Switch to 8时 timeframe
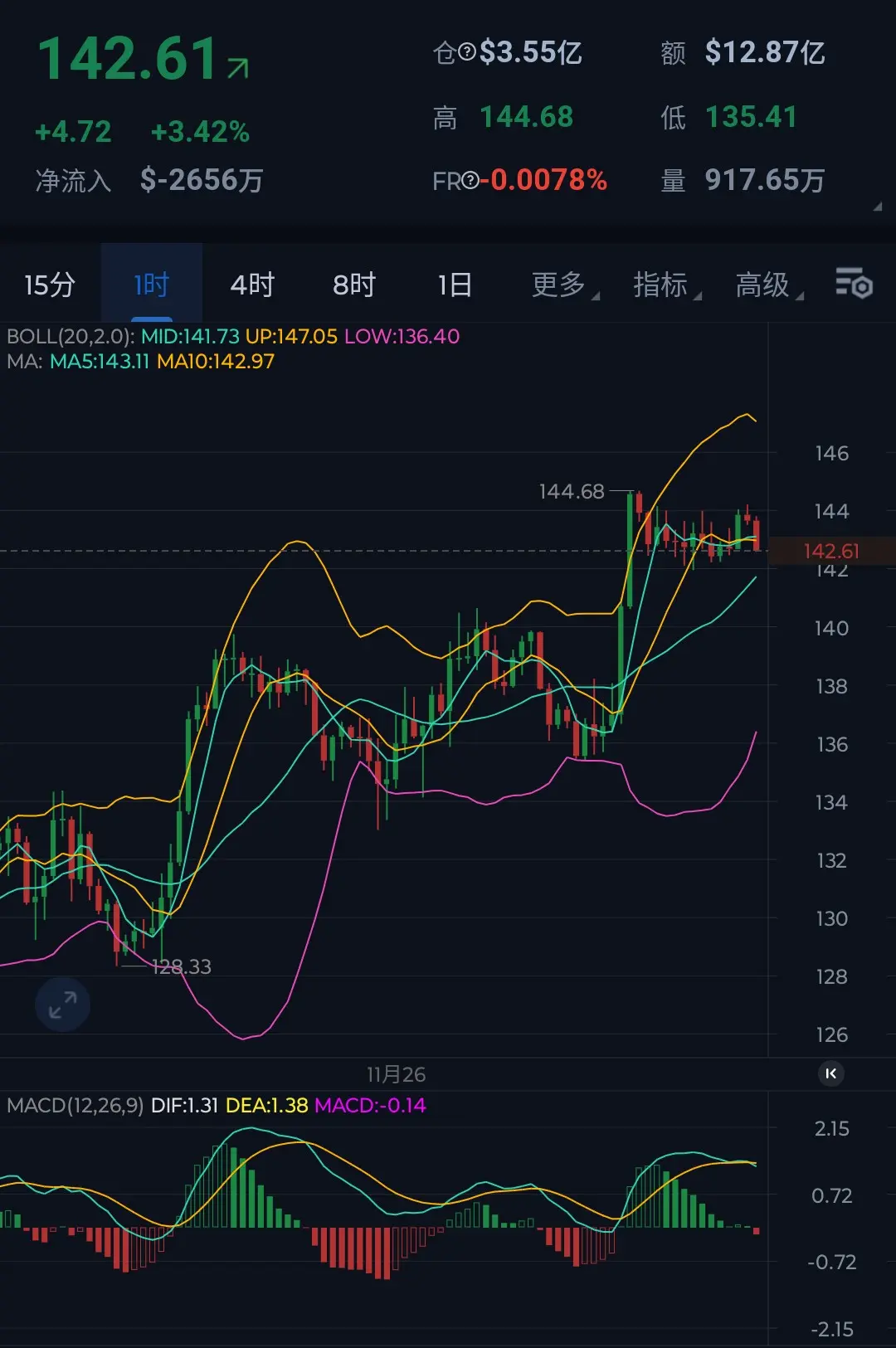 [354, 285]
